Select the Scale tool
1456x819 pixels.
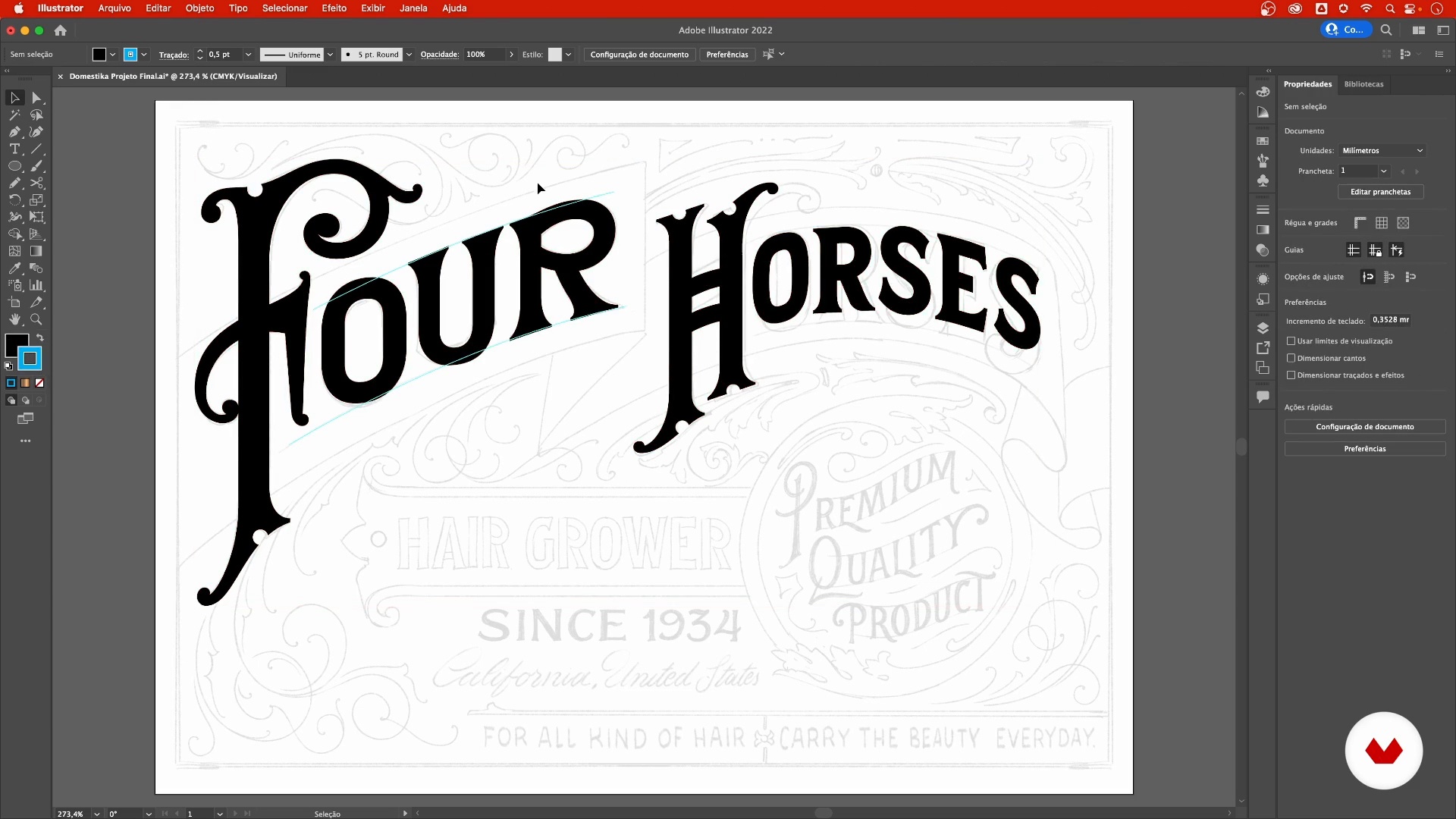(x=36, y=200)
